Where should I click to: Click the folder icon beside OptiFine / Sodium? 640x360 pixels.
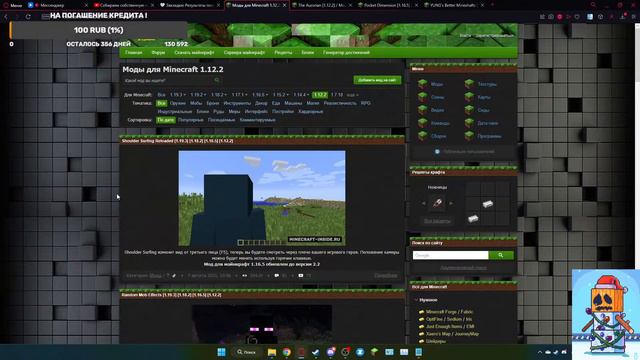pos(421,319)
